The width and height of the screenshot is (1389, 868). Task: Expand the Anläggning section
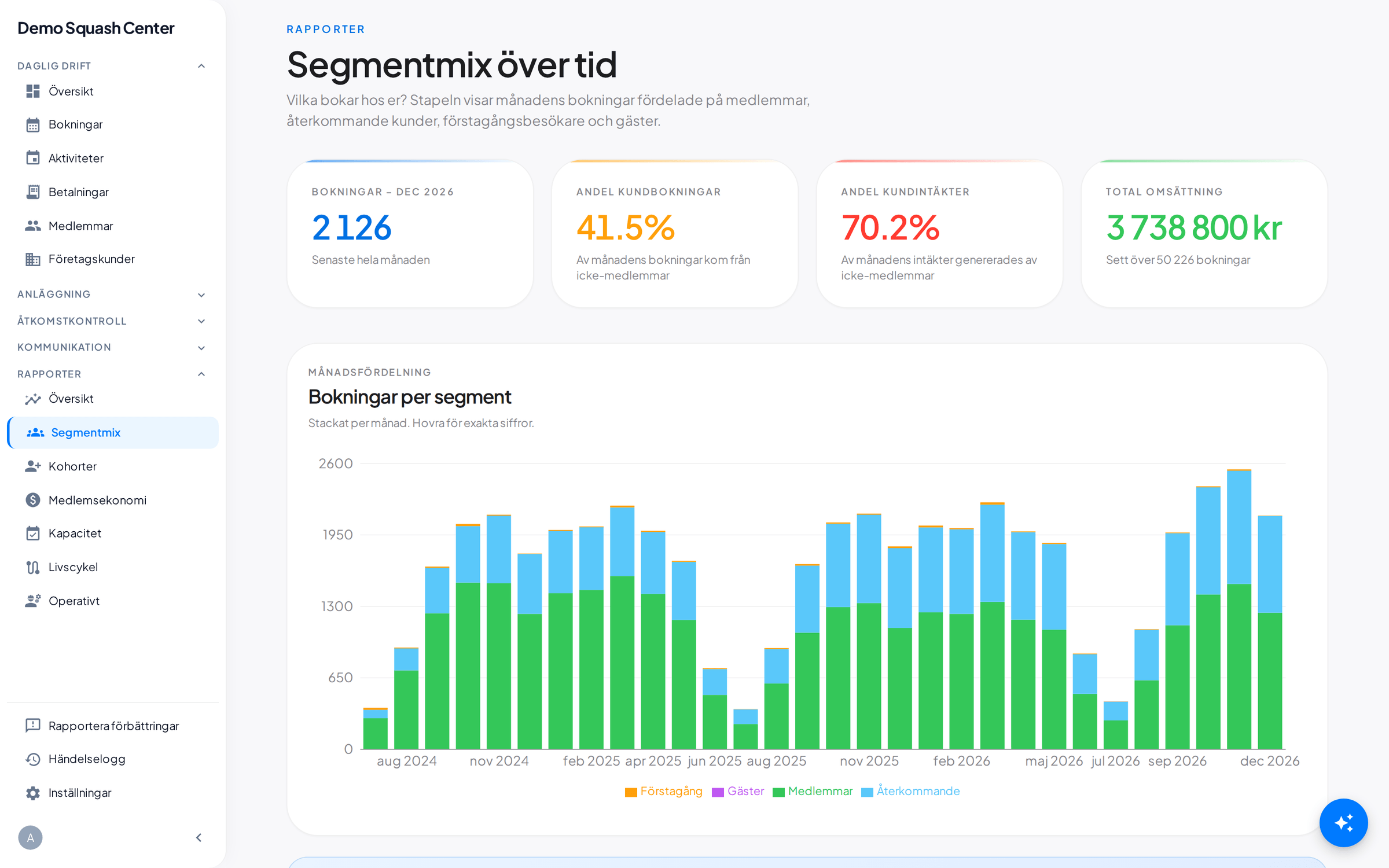click(x=201, y=295)
